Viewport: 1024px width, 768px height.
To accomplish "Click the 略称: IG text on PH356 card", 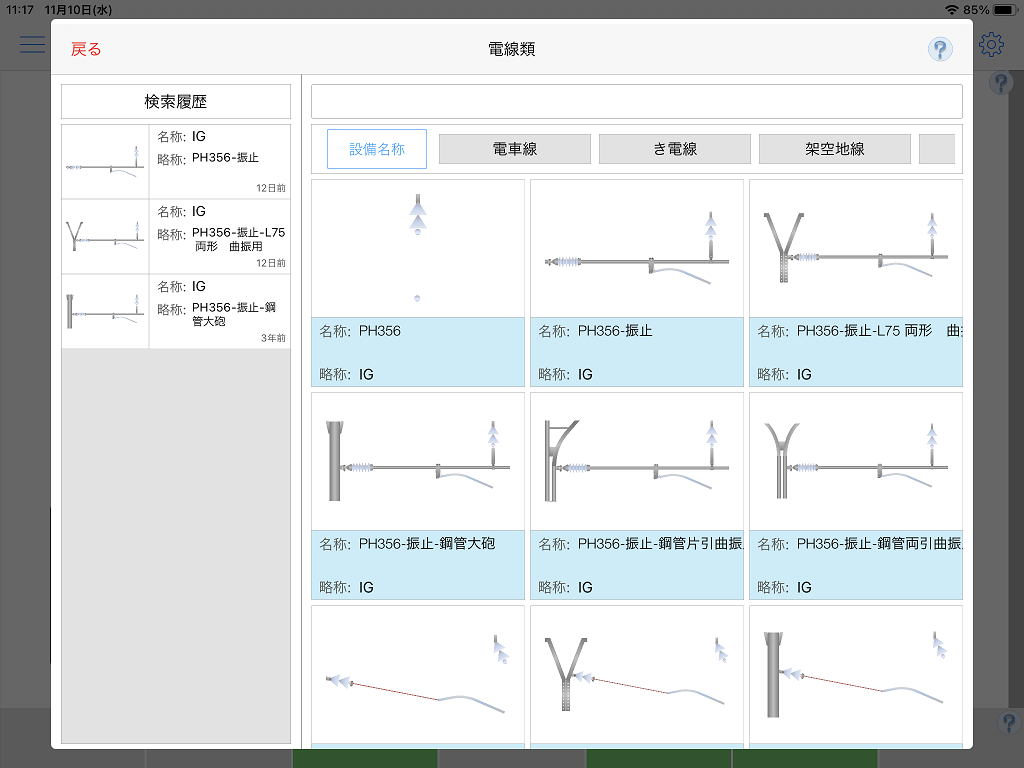I will [x=347, y=374].
